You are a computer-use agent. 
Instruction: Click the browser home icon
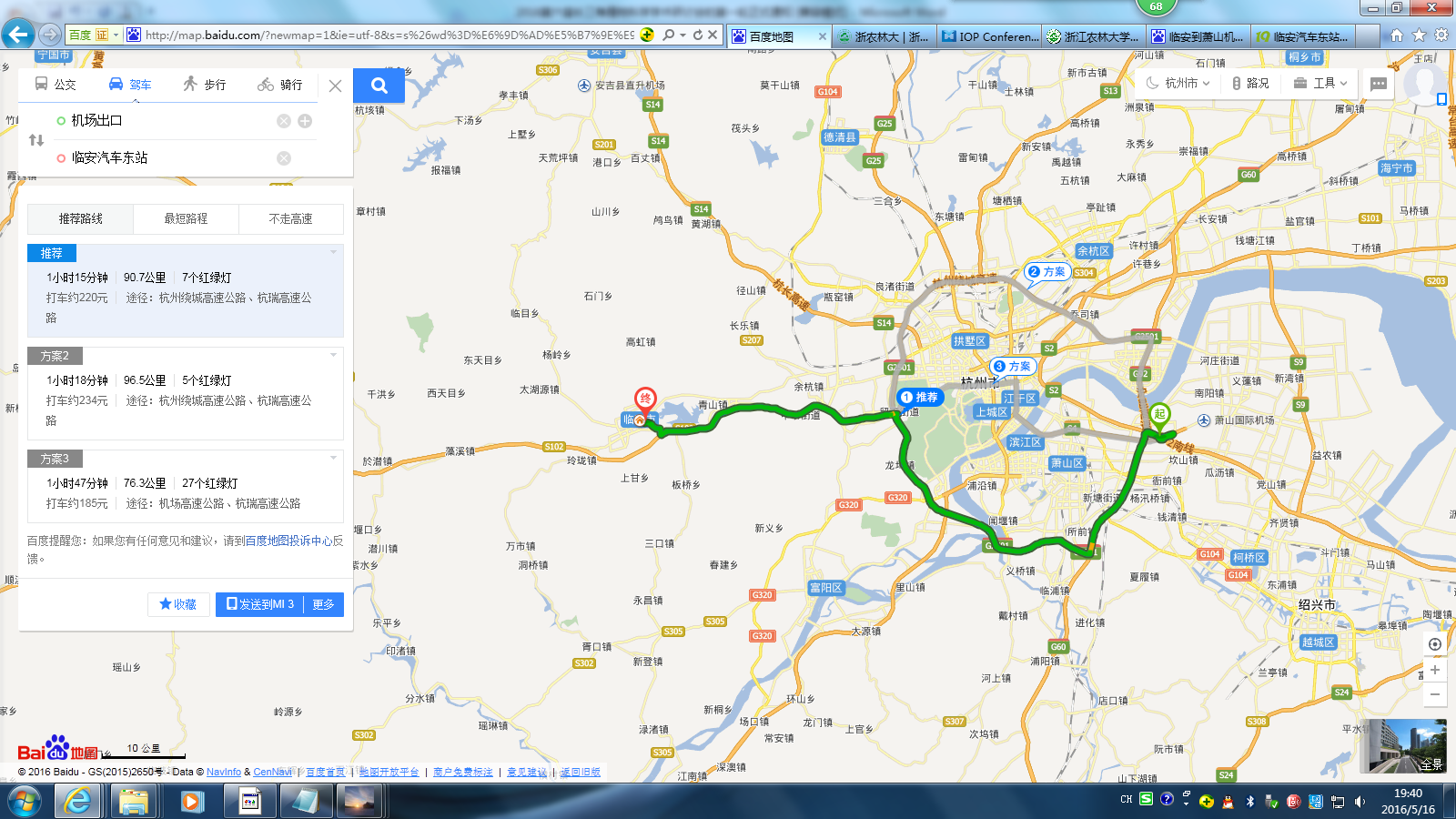click(x=1397, y=35)
